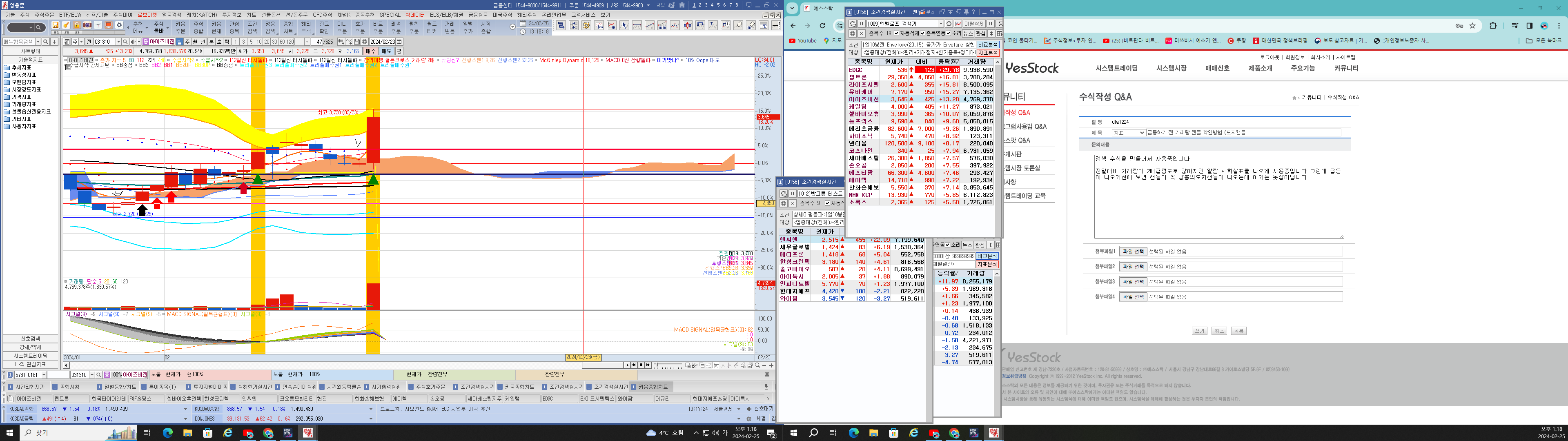Toggle the 소리 sound checkbox
The width and height of the screenshot is (1568, 441).
[x=948, y=33]
